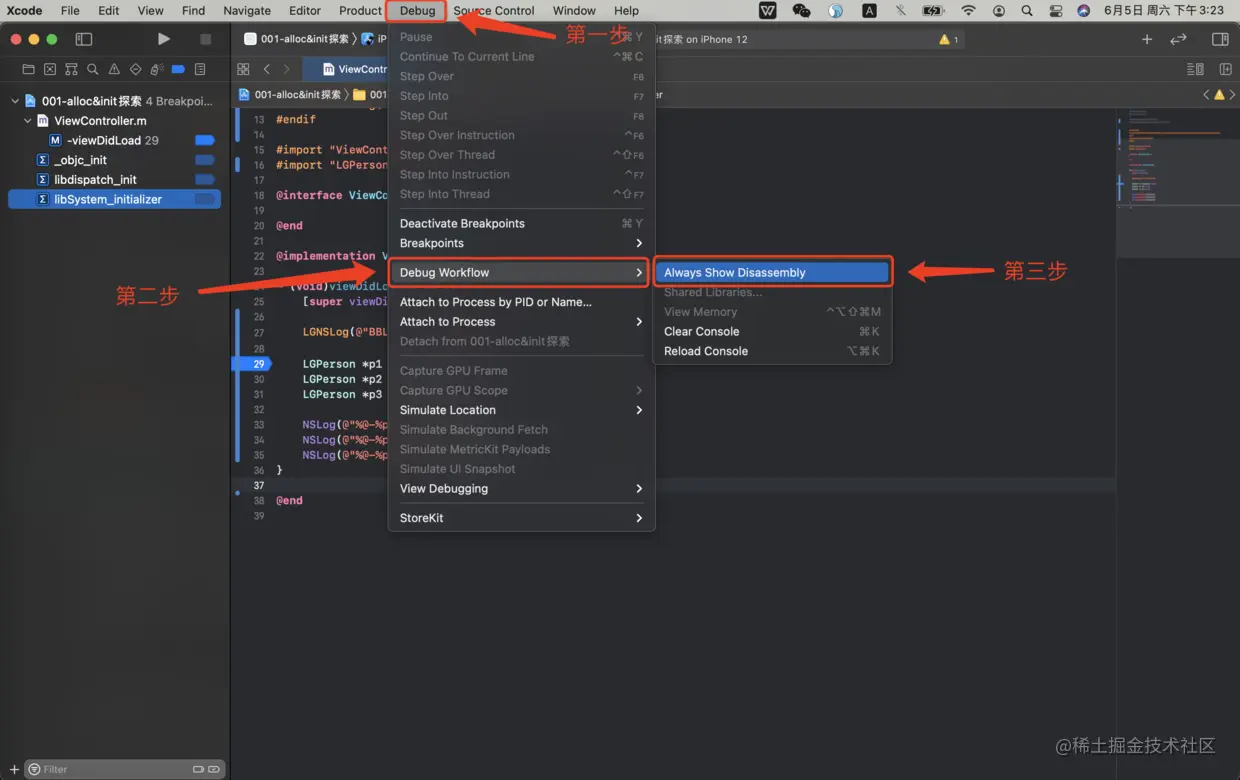
Task: Expand the StoreKit submenu
Action: [521, 518]
